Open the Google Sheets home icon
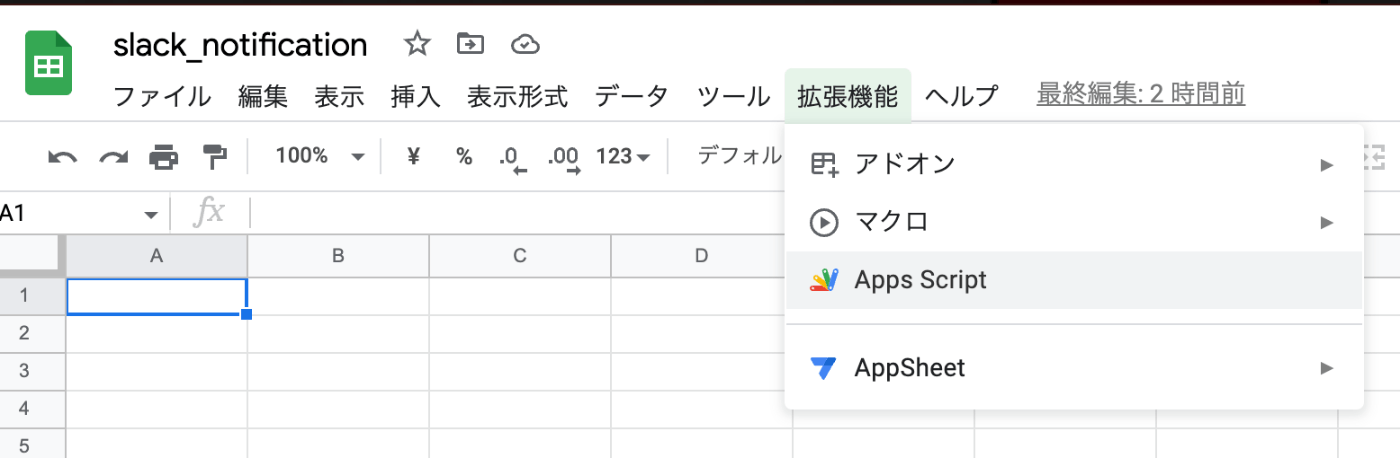The image size is (1400, 458). 49,65
